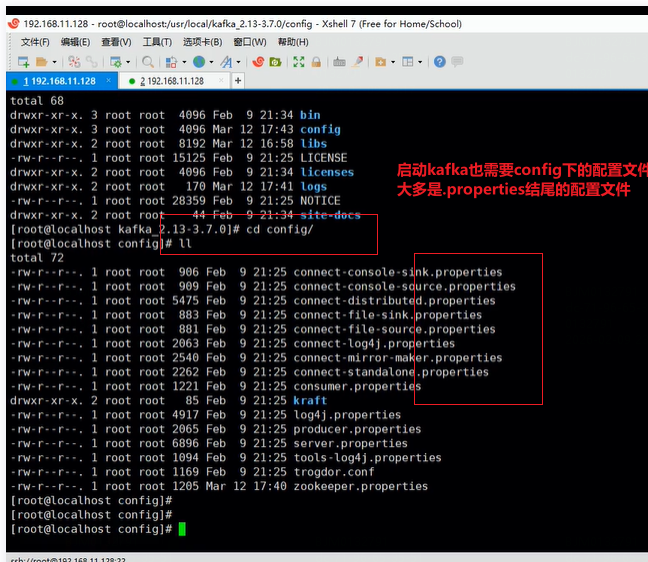Image resolution: width=648 pixels, height=562 pixels.
Task: Click the new folder plus icon
Action: (380, 62)
